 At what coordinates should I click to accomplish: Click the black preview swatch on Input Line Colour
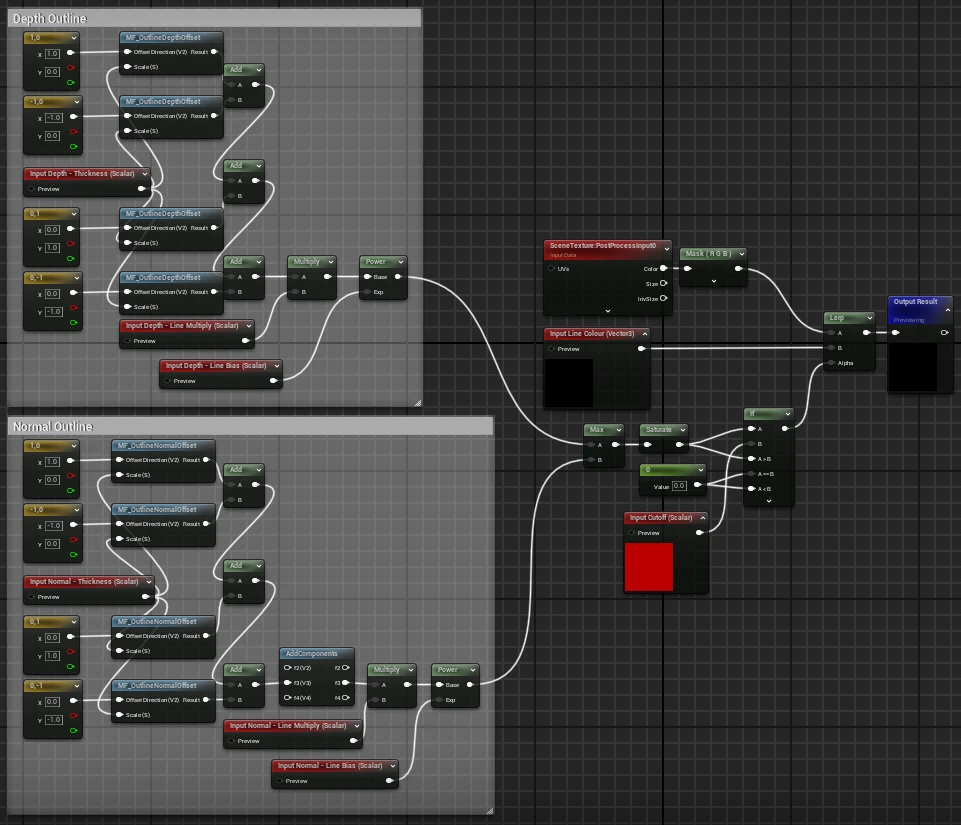coord(569,382)
